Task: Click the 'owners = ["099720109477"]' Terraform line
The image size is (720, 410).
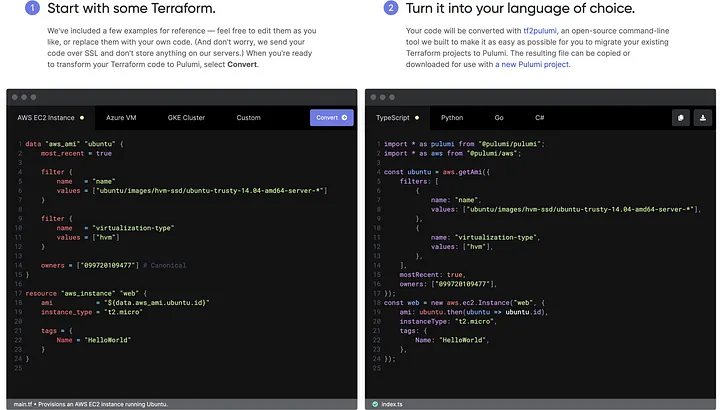Action: click(90, 265)
